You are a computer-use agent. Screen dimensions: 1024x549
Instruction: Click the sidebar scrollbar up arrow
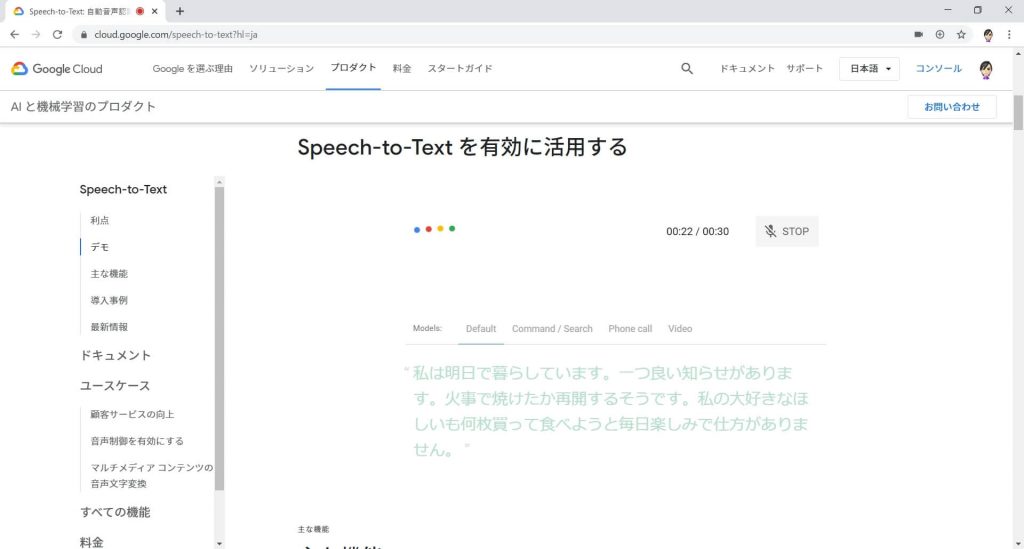coord(219,182)
